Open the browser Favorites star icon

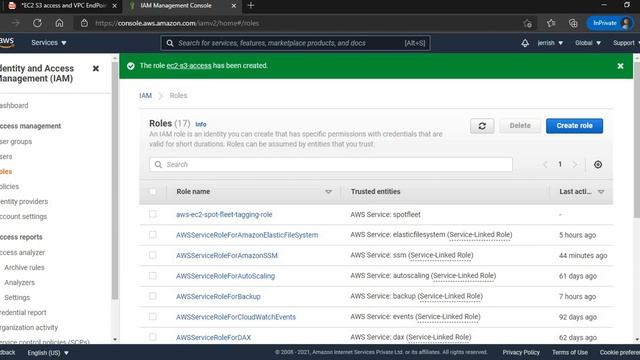coord(551,23)
